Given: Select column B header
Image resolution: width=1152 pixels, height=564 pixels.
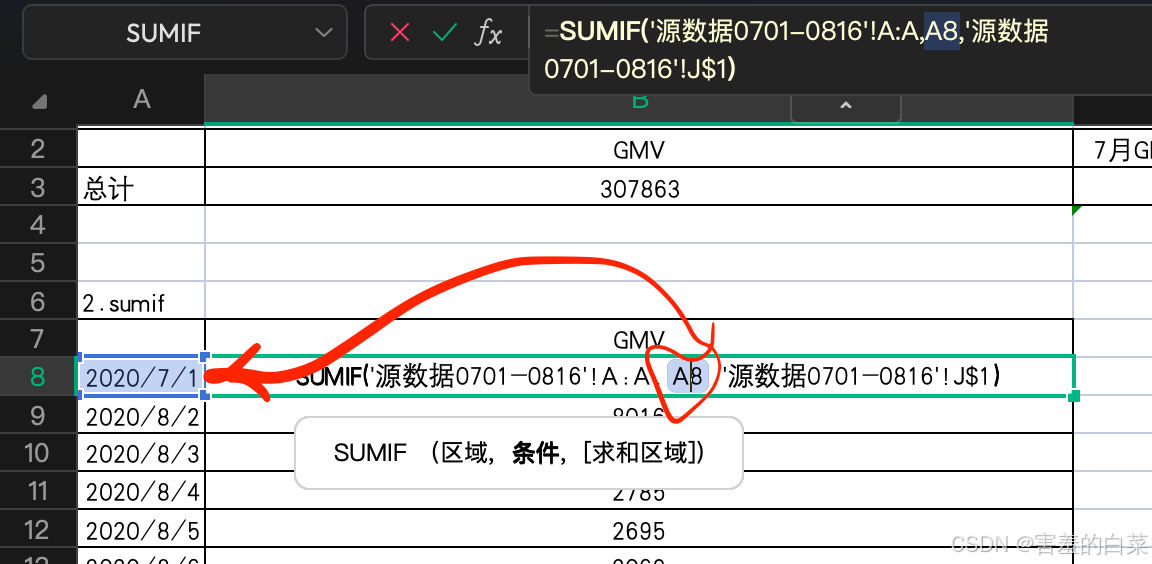Looking at the screenshot, I should (x=639, y=101).
